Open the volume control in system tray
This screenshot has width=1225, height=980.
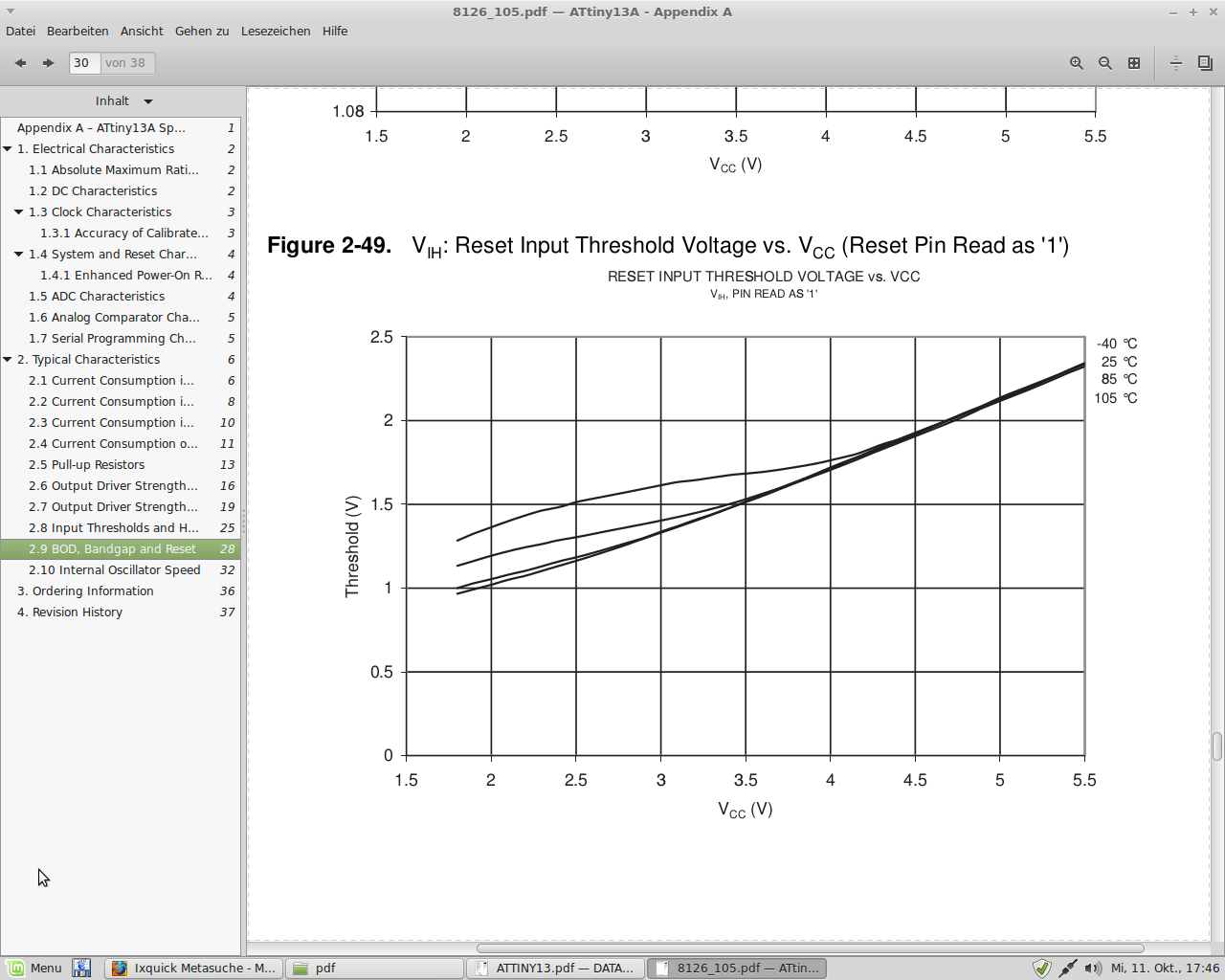point(1093,969)
